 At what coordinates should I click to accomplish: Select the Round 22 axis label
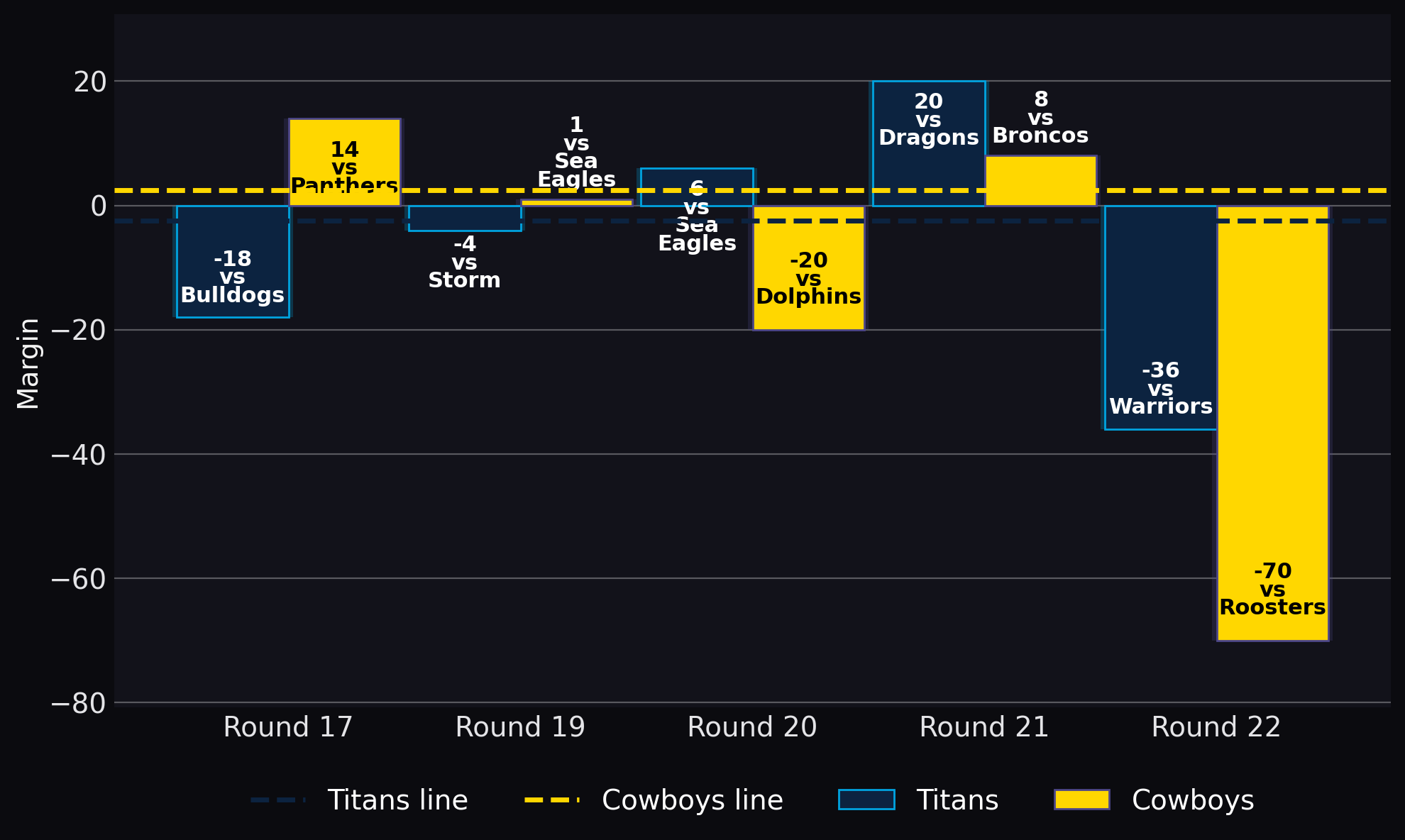1216,728
